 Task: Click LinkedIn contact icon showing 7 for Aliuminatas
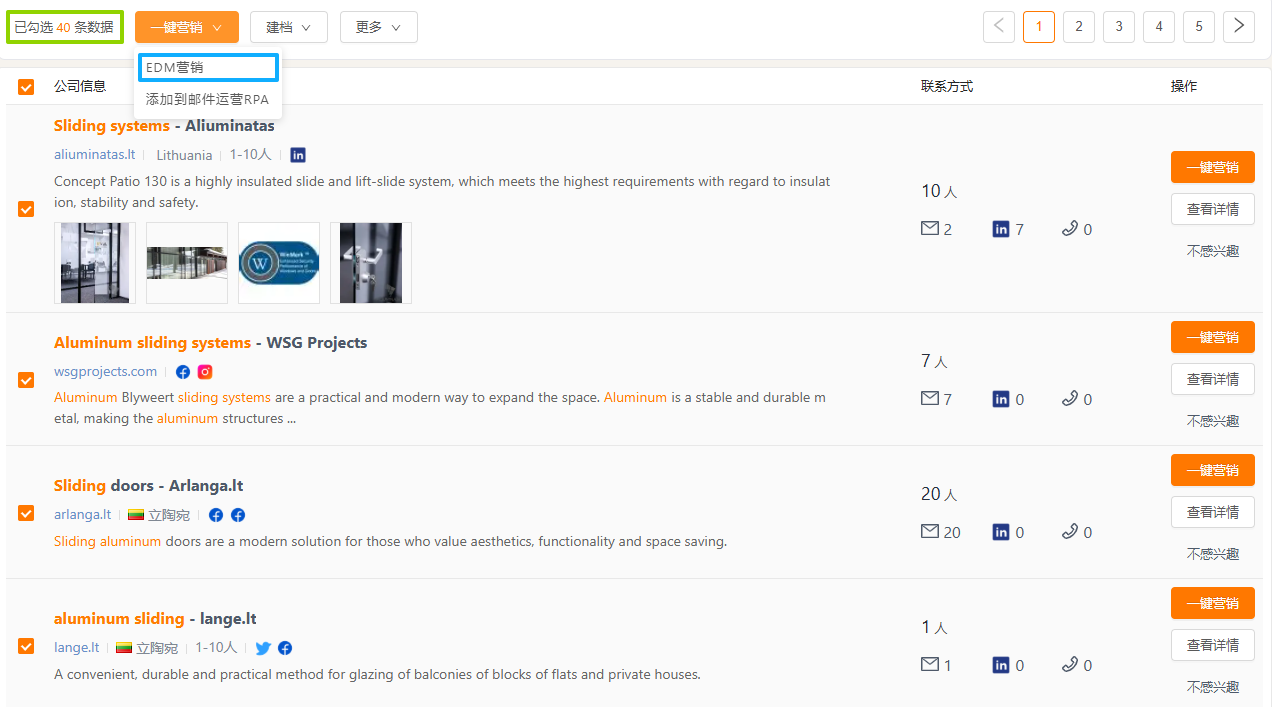(1001, 229)
